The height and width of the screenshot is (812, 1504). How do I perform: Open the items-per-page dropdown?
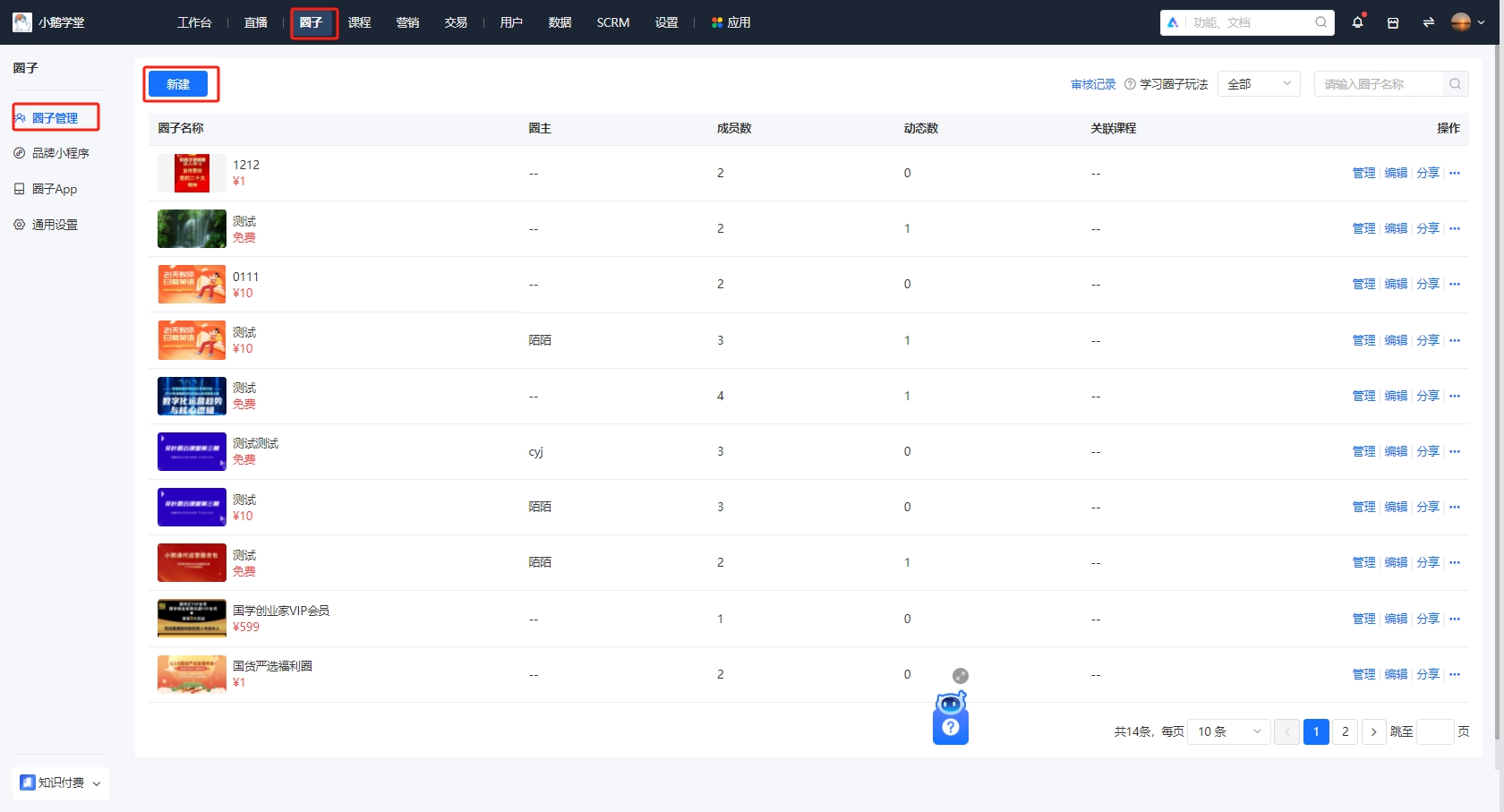(x=1227, y=731)
